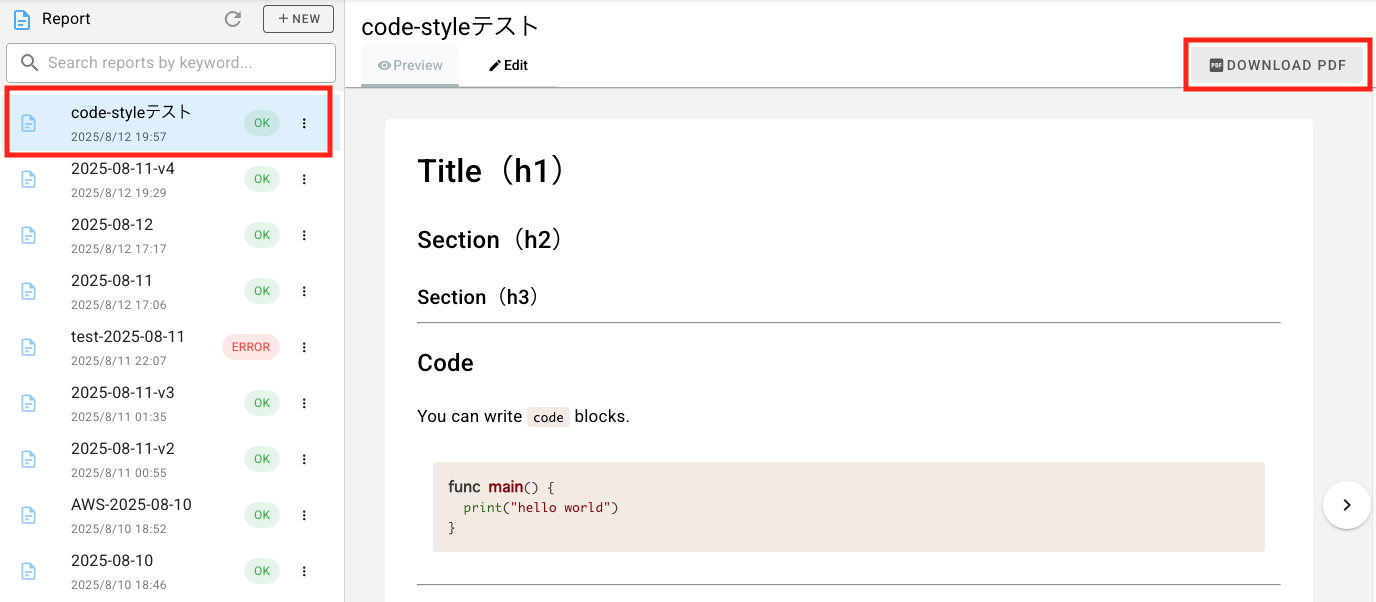Image resolution: width=1376 pixels, height=602 pixels.
Task: Open the 2025-08-11 report dated 17:06
Action: 168,292
